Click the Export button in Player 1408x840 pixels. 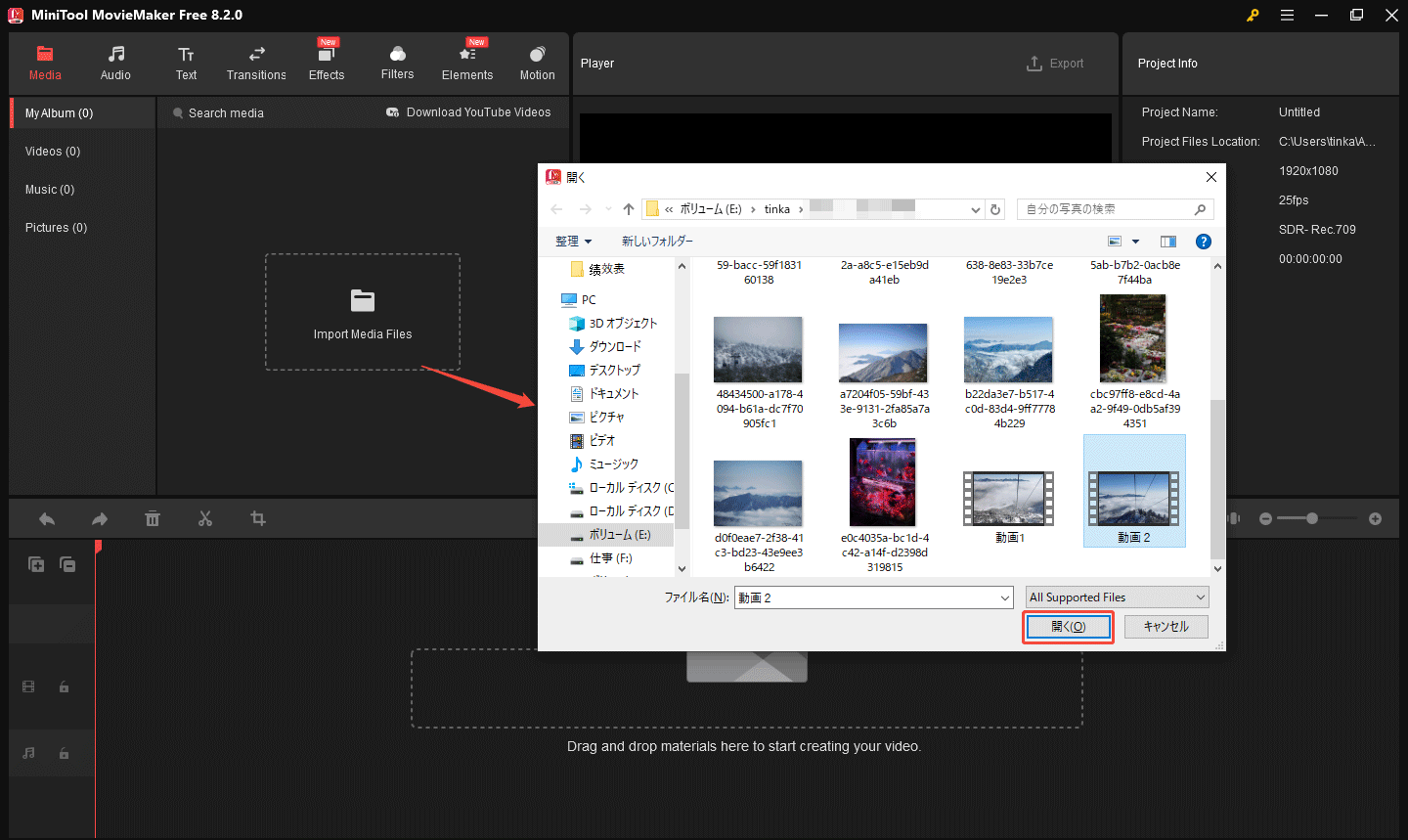1055,64
